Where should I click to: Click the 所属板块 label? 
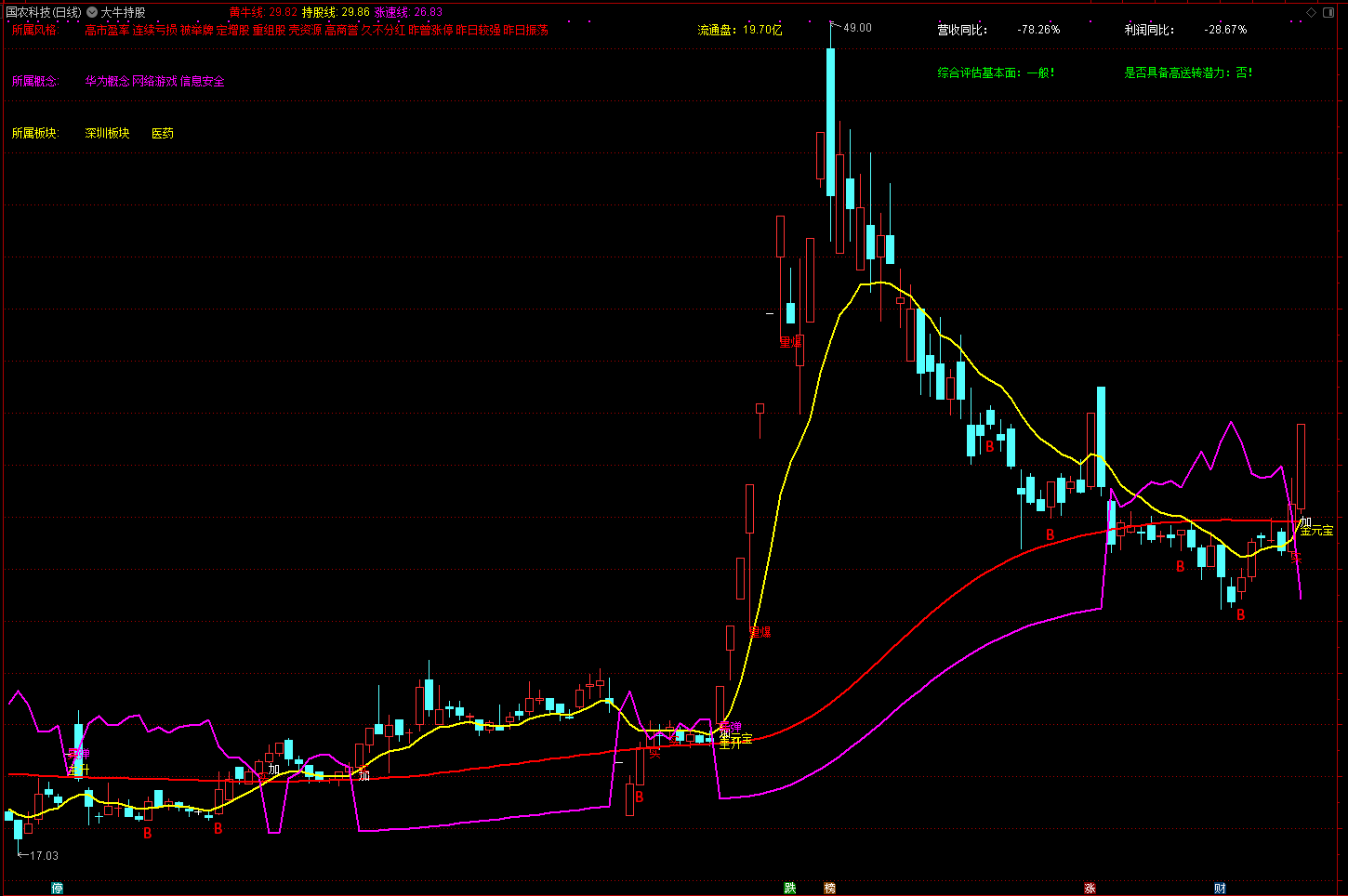tap(35, 133)
